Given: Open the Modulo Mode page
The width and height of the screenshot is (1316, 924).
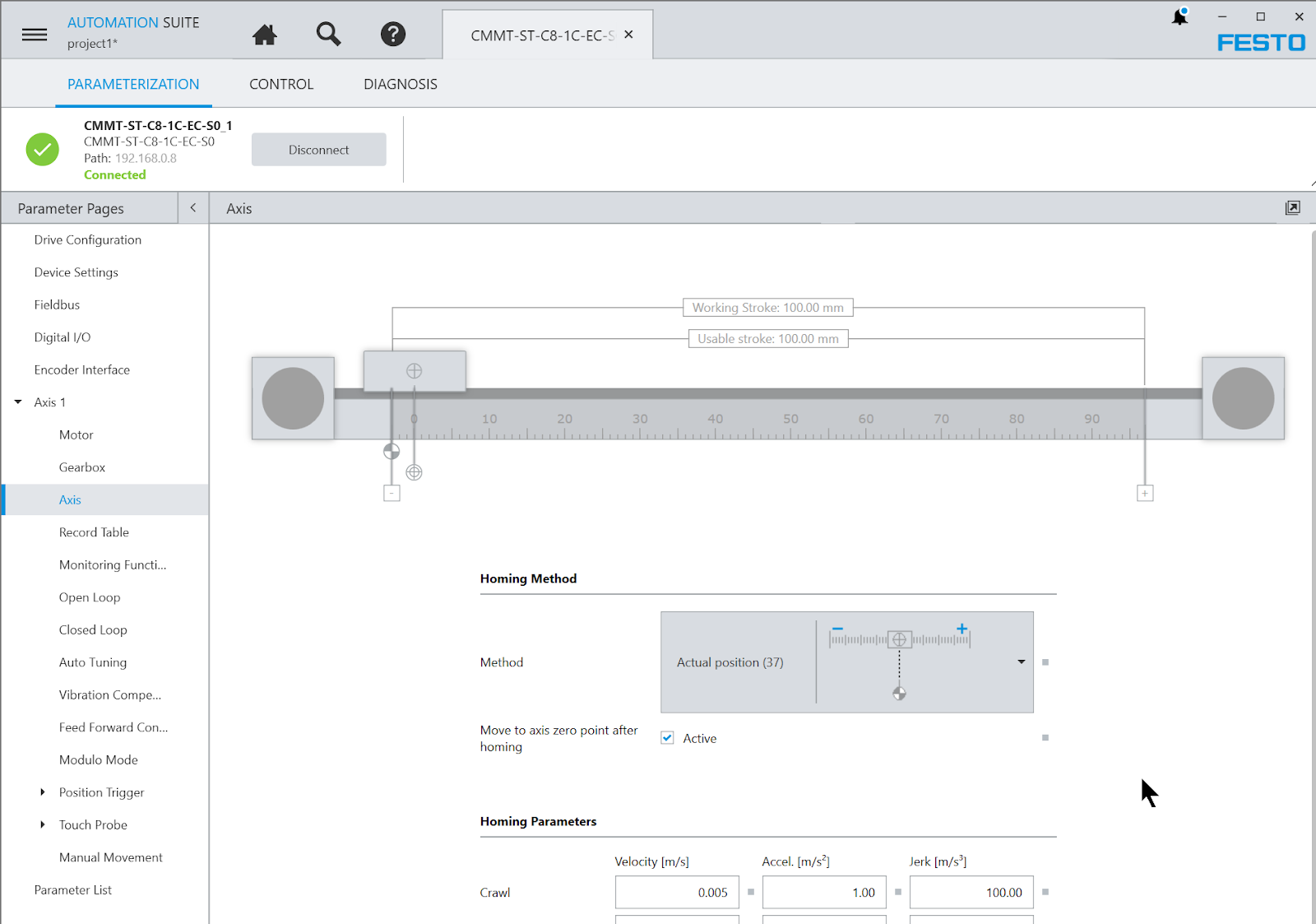Looking at the screenshot, I should [x=99, y=759].
